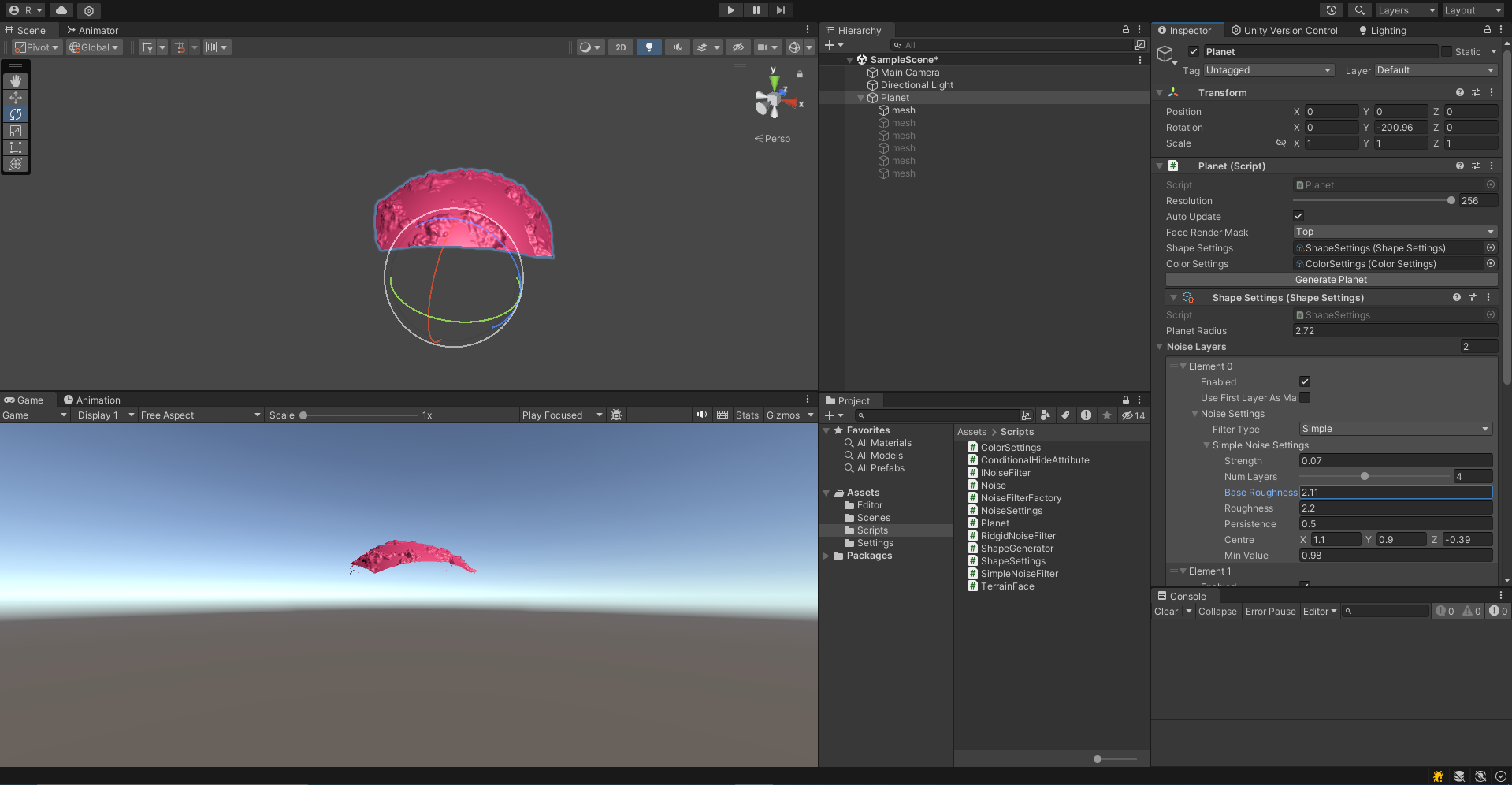Select the Scale tool in Scene toolbar
The image size is (1512, 785).
(16, 131)
